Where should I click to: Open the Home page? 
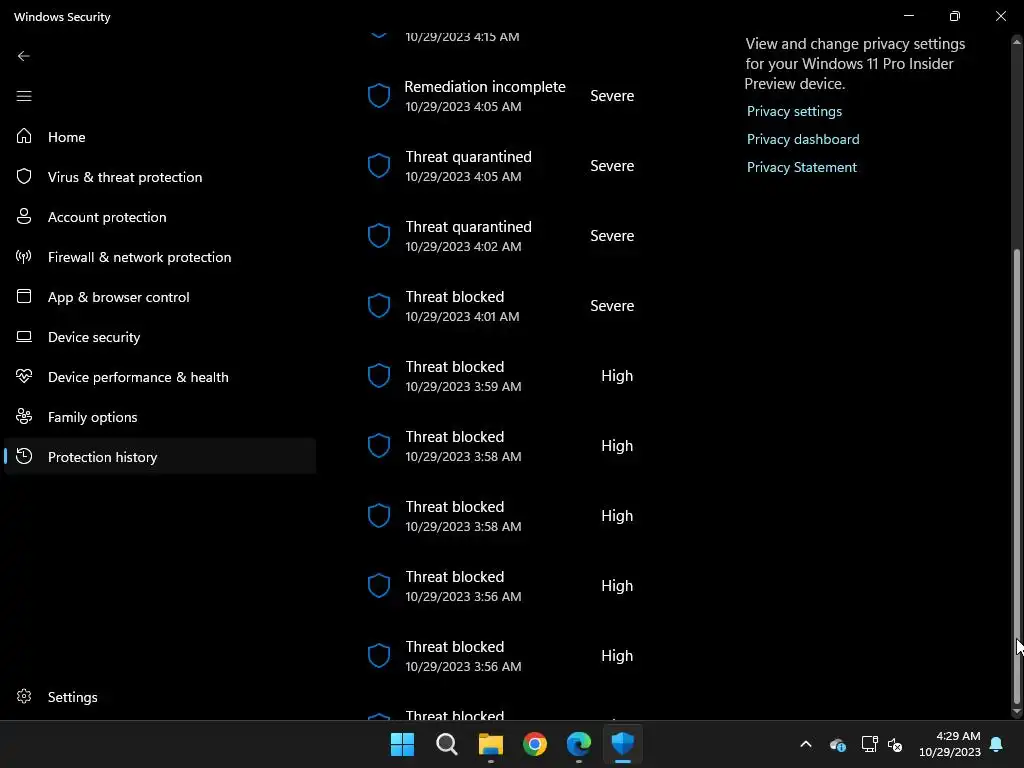[x=160, y=136]
